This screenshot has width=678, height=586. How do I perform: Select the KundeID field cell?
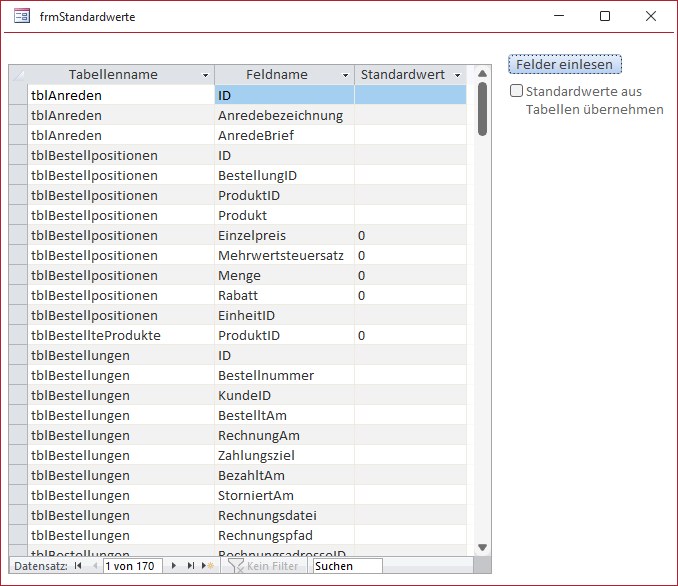pyautogui.click(x=284, y=395)
